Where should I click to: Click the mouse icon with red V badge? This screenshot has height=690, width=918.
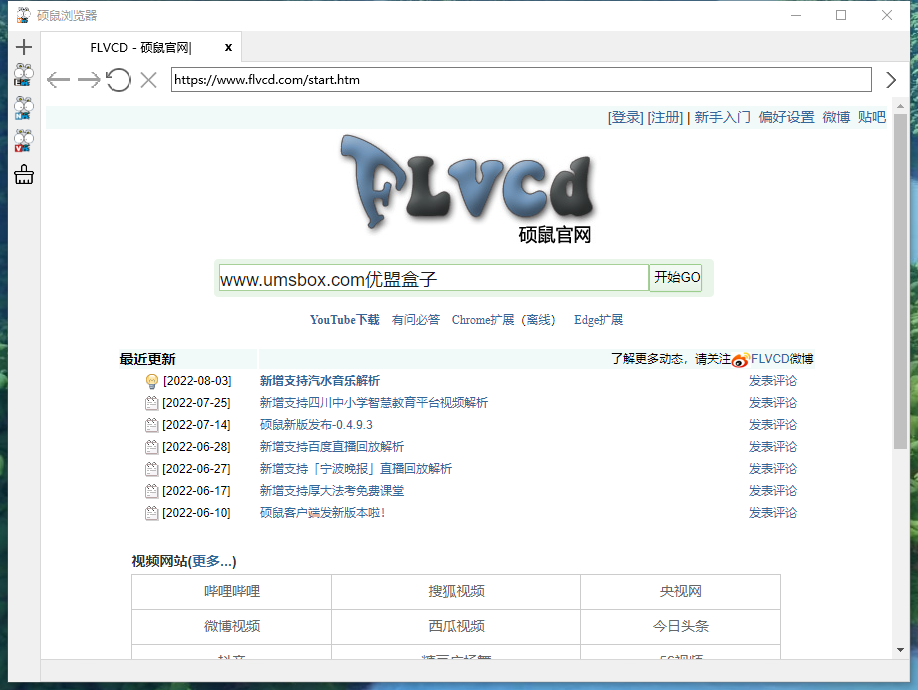(x=24, y=141)
